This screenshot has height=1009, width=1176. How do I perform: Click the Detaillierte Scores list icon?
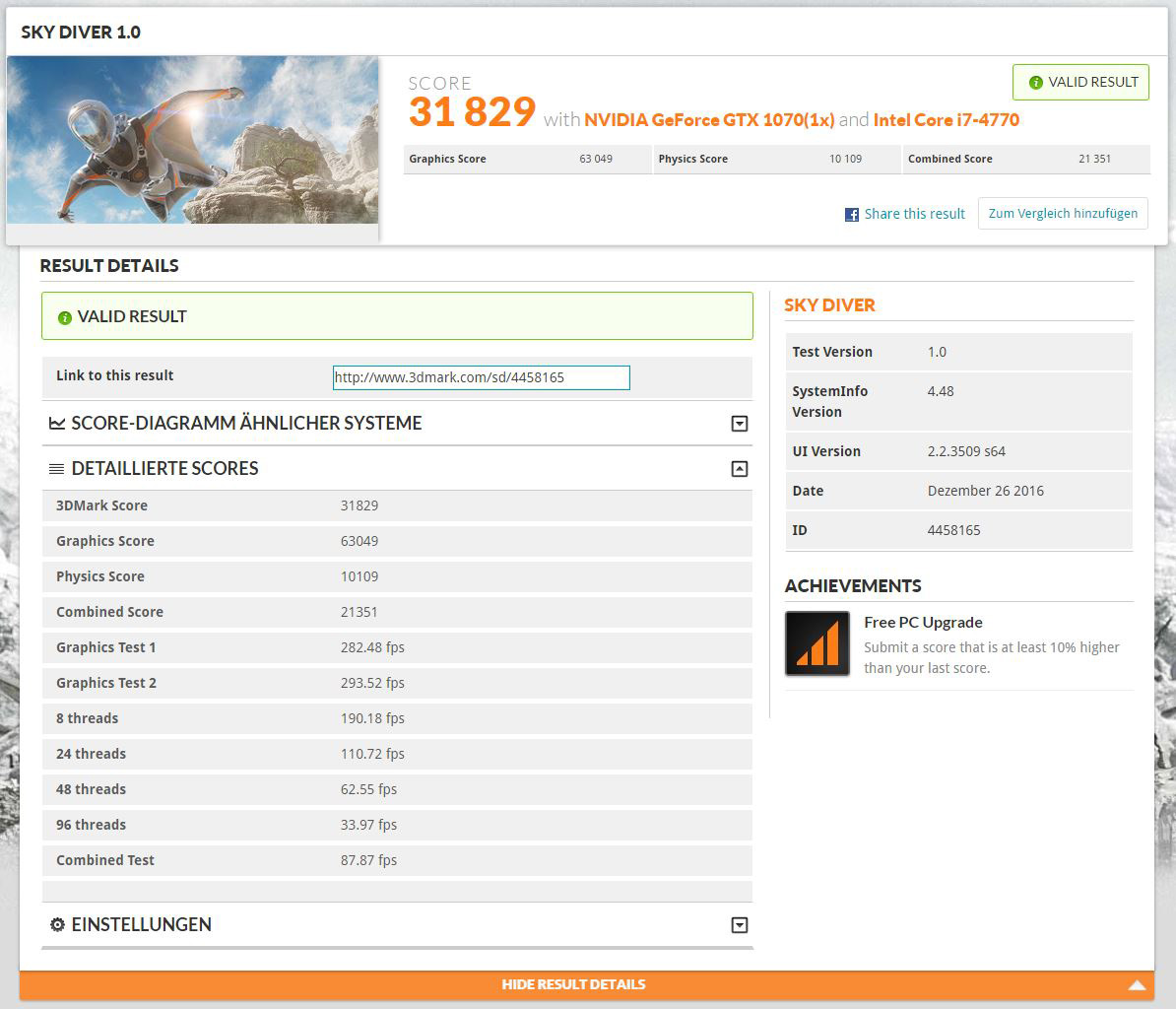point(57,469)
